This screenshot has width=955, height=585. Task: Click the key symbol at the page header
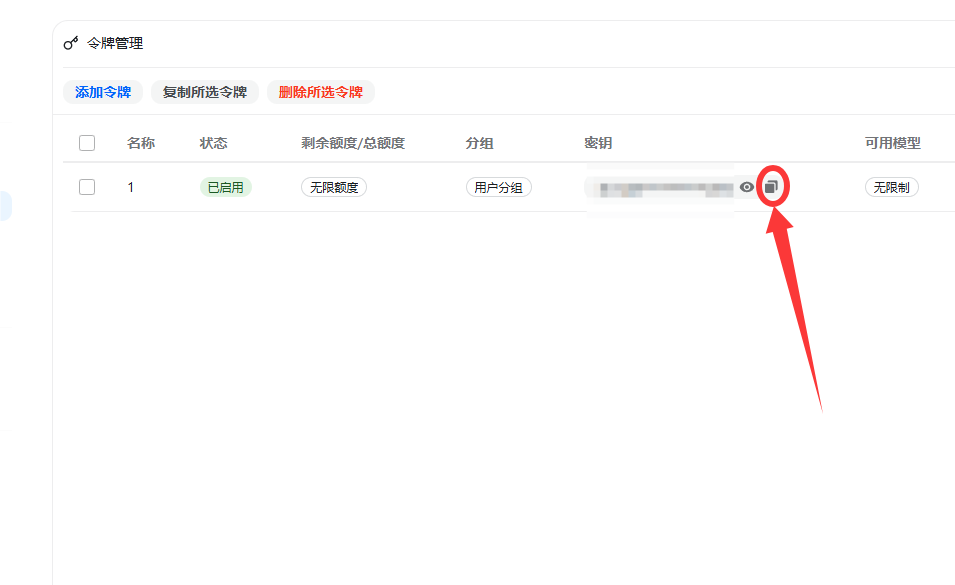click(72, 42)
